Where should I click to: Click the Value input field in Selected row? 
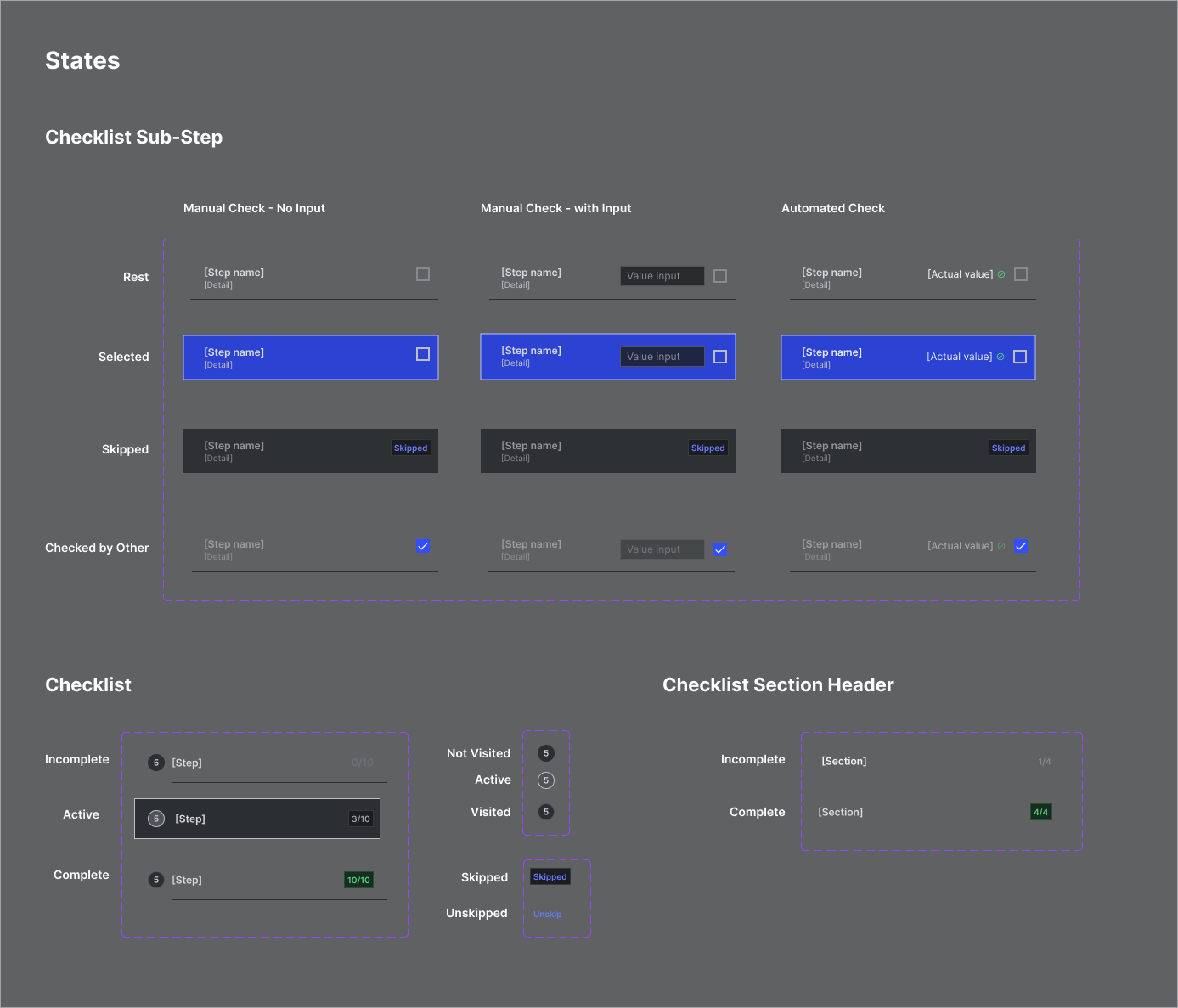point(662,357)
